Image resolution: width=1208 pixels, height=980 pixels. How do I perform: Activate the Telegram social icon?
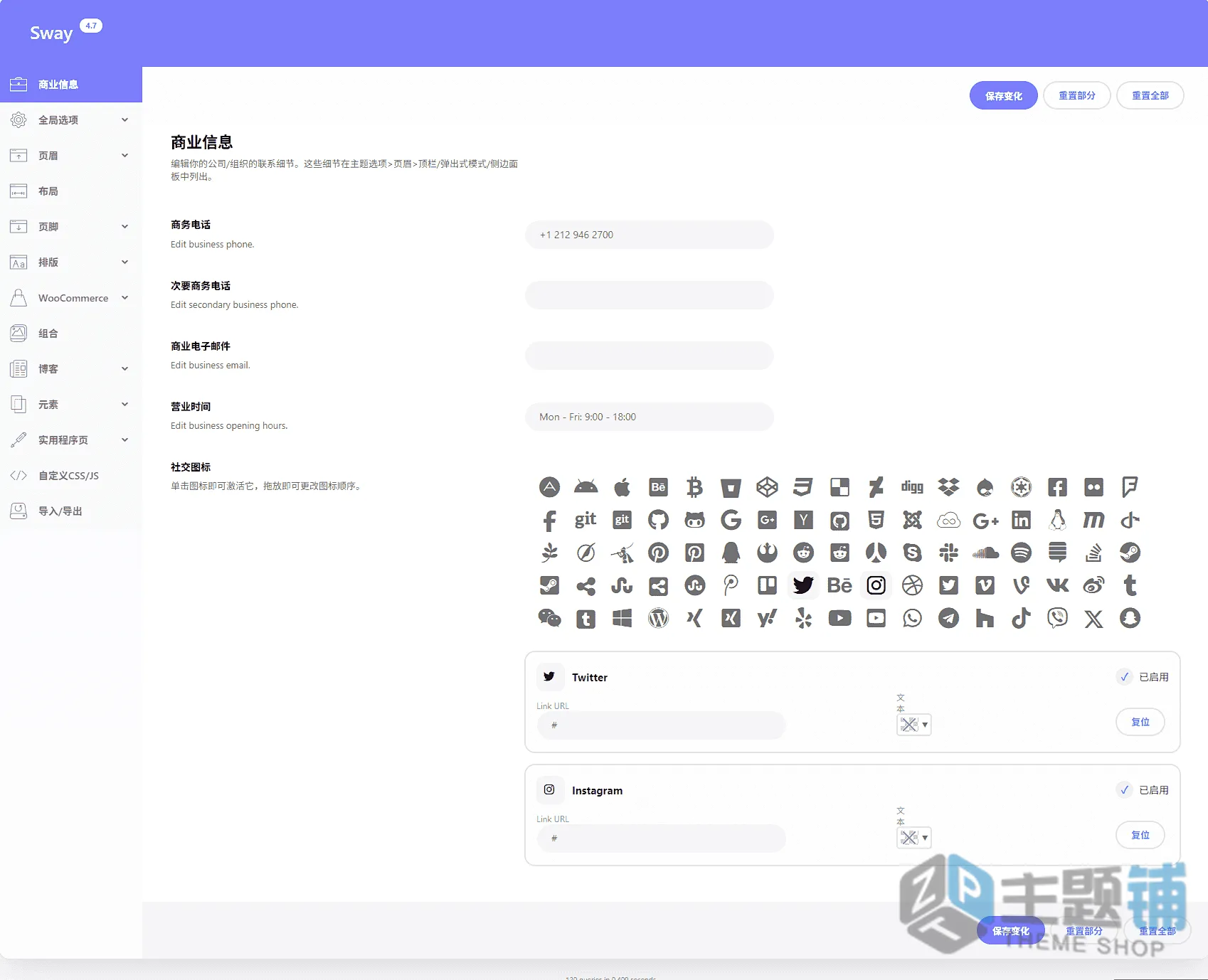948,618
